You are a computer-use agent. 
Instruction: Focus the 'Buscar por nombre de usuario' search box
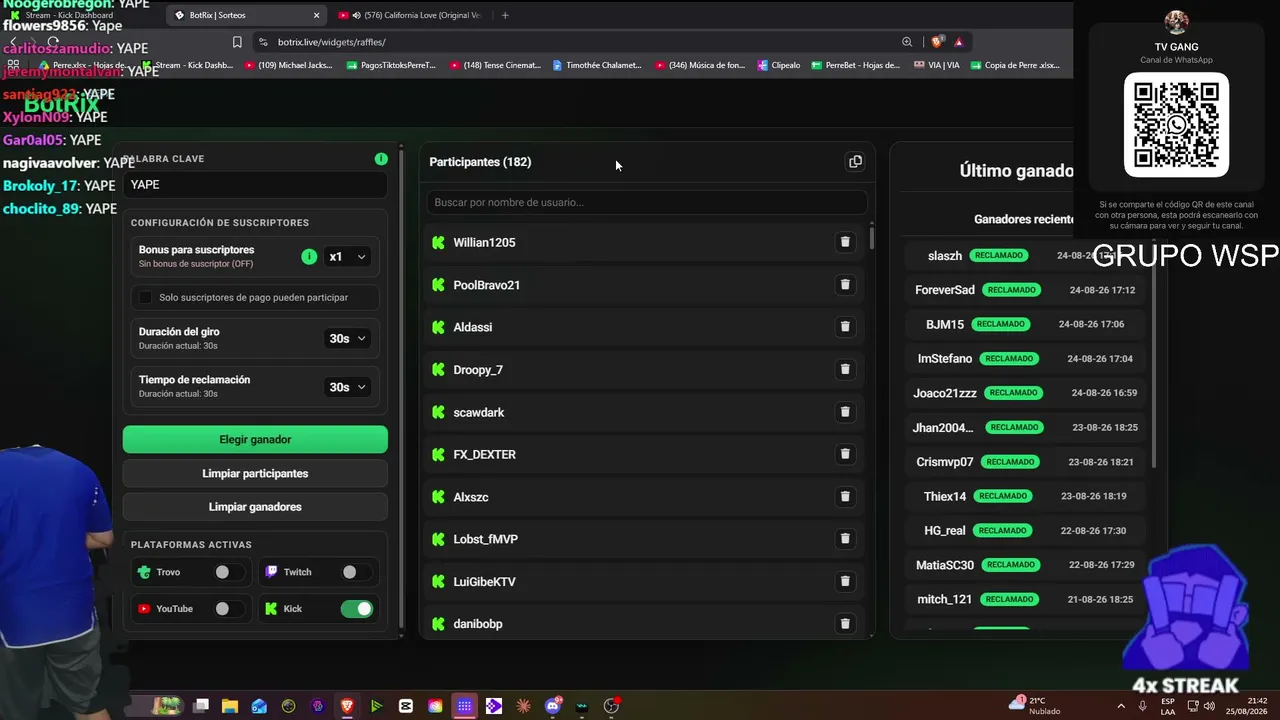point(647,202)
